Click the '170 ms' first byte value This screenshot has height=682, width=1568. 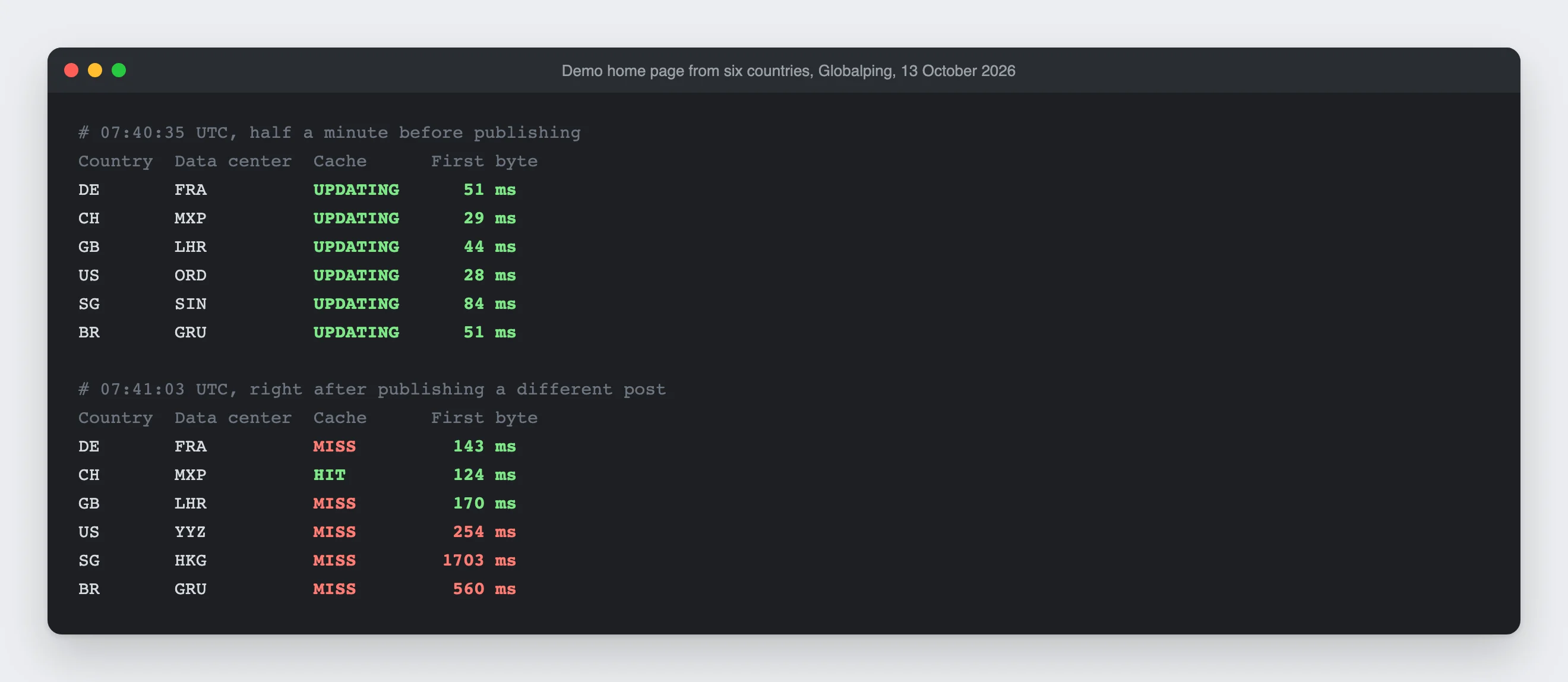click(485, 504)
